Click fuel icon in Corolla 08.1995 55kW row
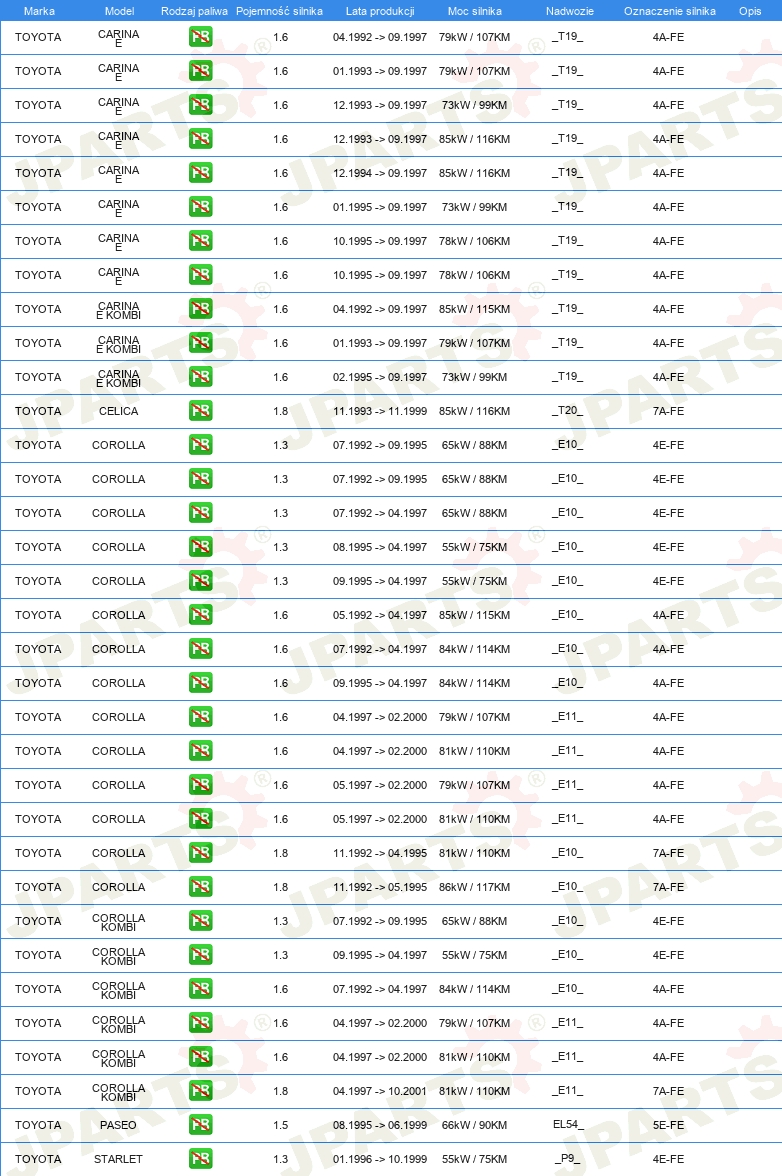 click(200, 547)
